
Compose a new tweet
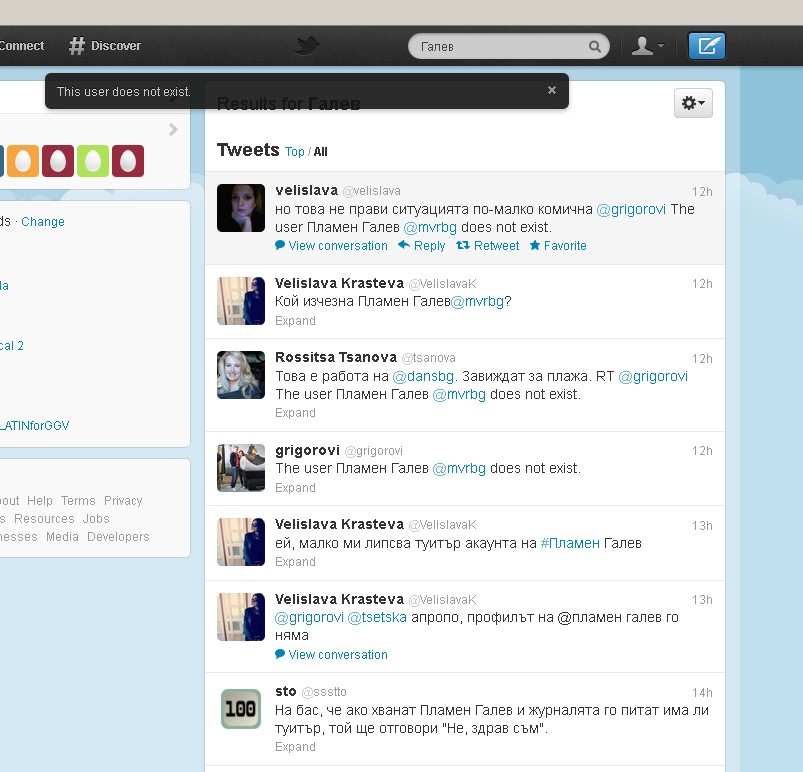706,46
